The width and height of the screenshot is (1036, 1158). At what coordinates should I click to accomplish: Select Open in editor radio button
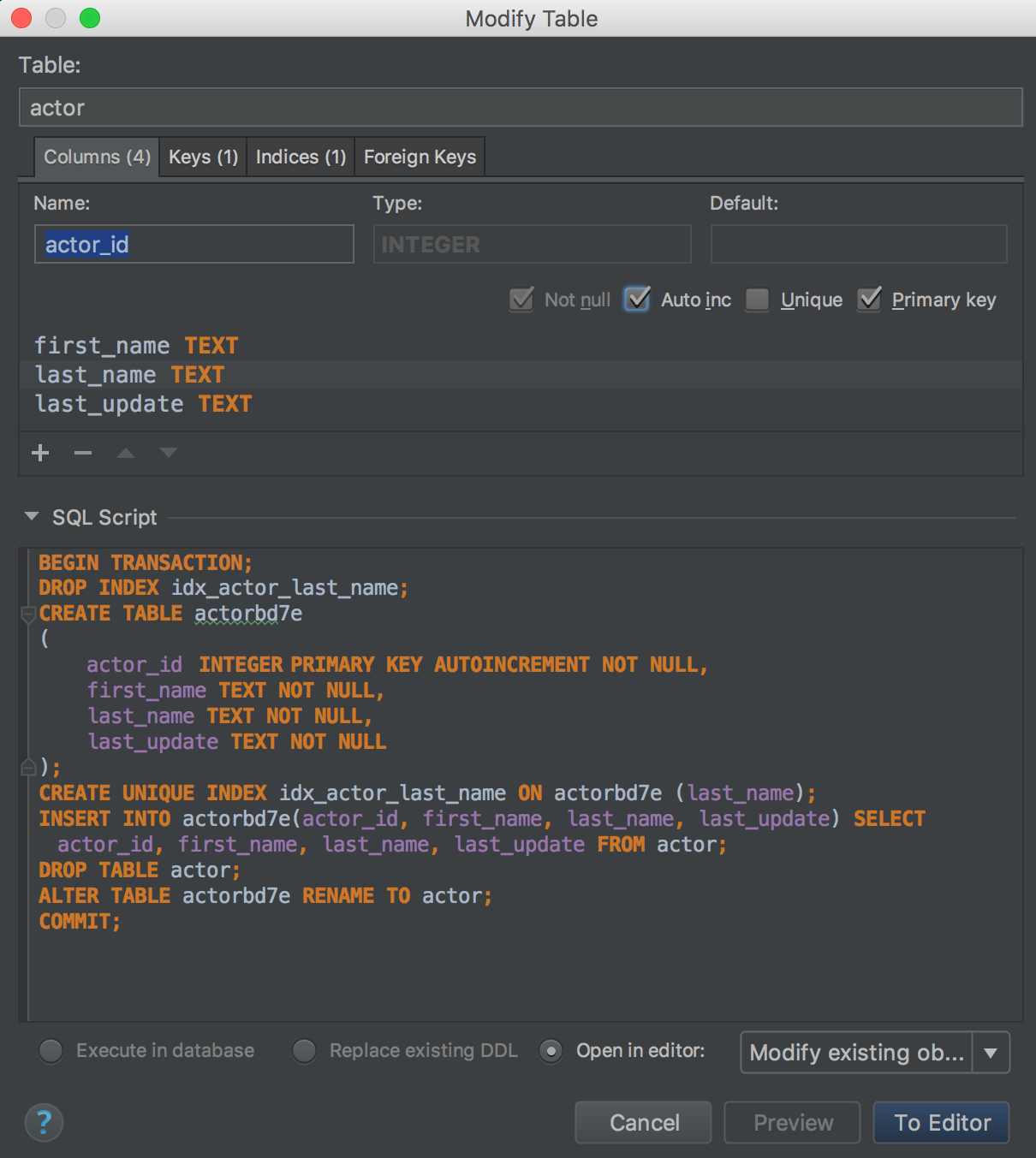[x=551, y=1051]
